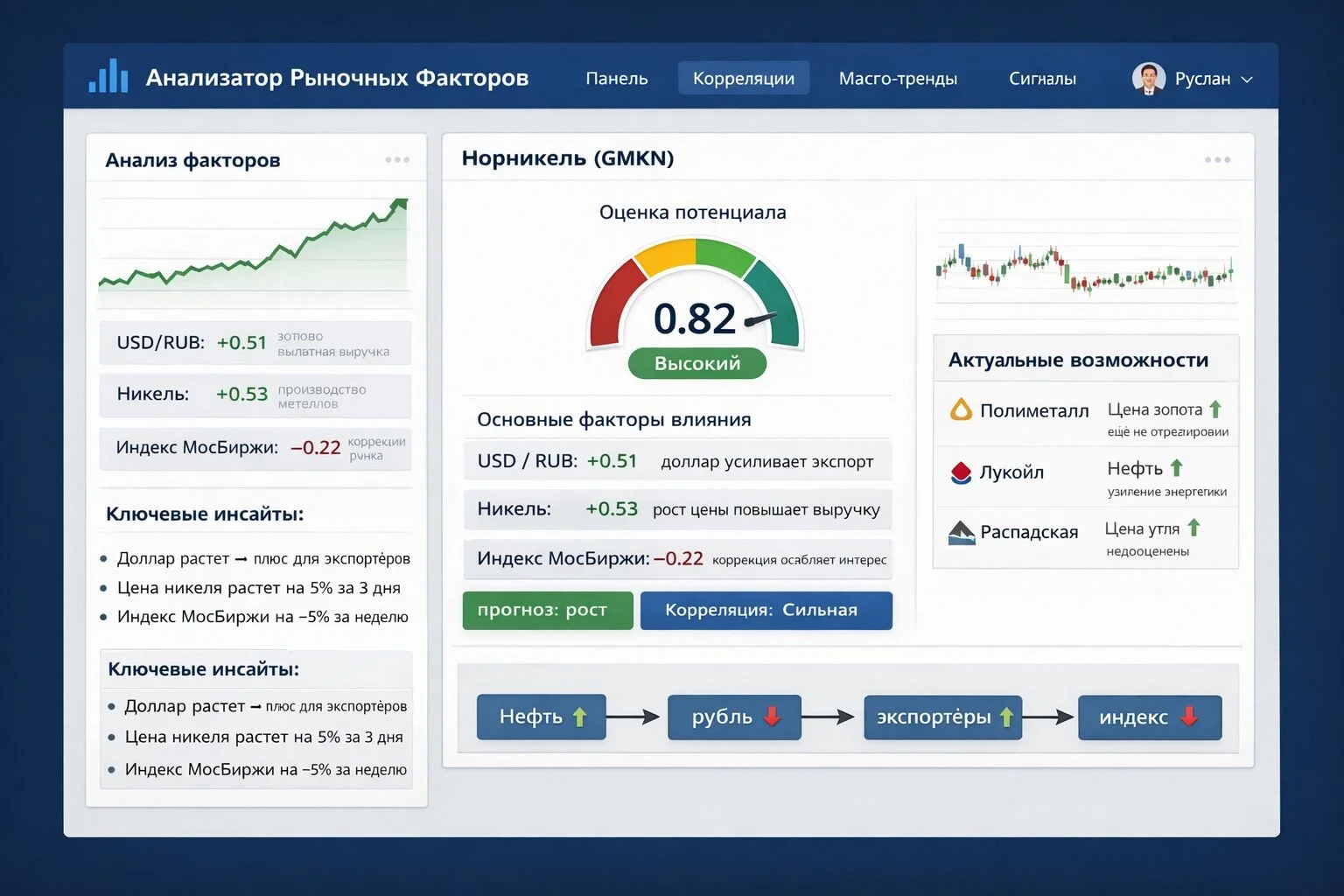Click the Цена угля label
The height and width of the screenshot is (896, 1344).
(x=1142, y=528)
